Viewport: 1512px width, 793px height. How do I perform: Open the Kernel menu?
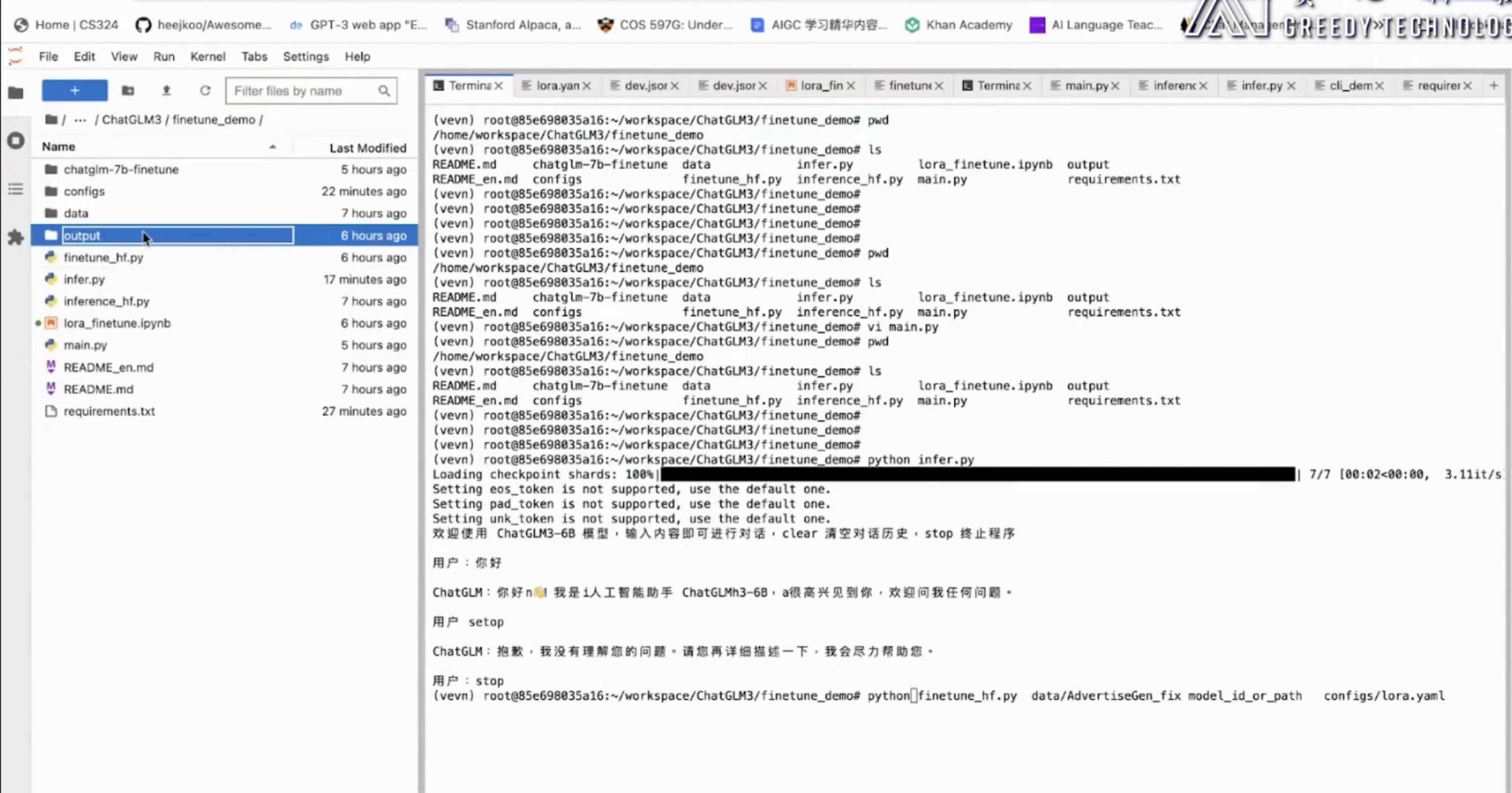point(207,56)
